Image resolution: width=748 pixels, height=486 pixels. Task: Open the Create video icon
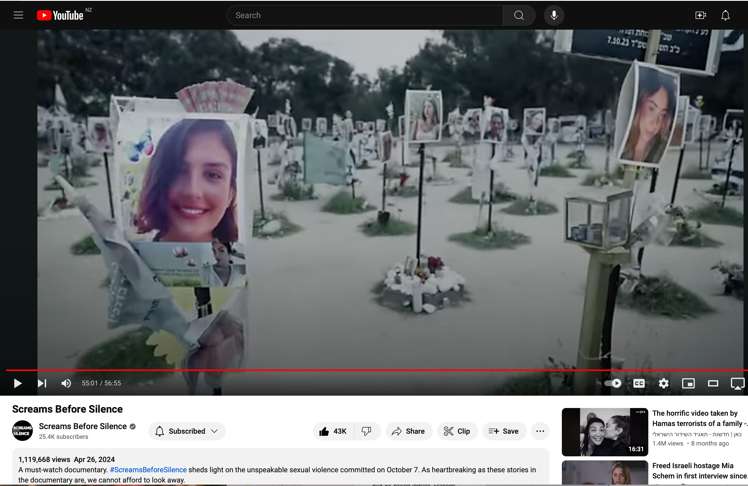[700, 15]
